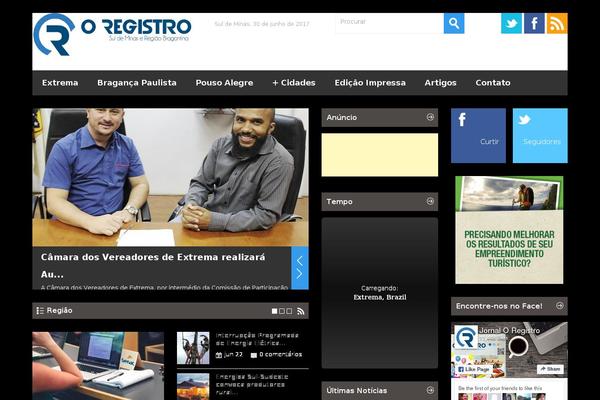
Task: Open the laptop desk article image
Action: (98, 366)
